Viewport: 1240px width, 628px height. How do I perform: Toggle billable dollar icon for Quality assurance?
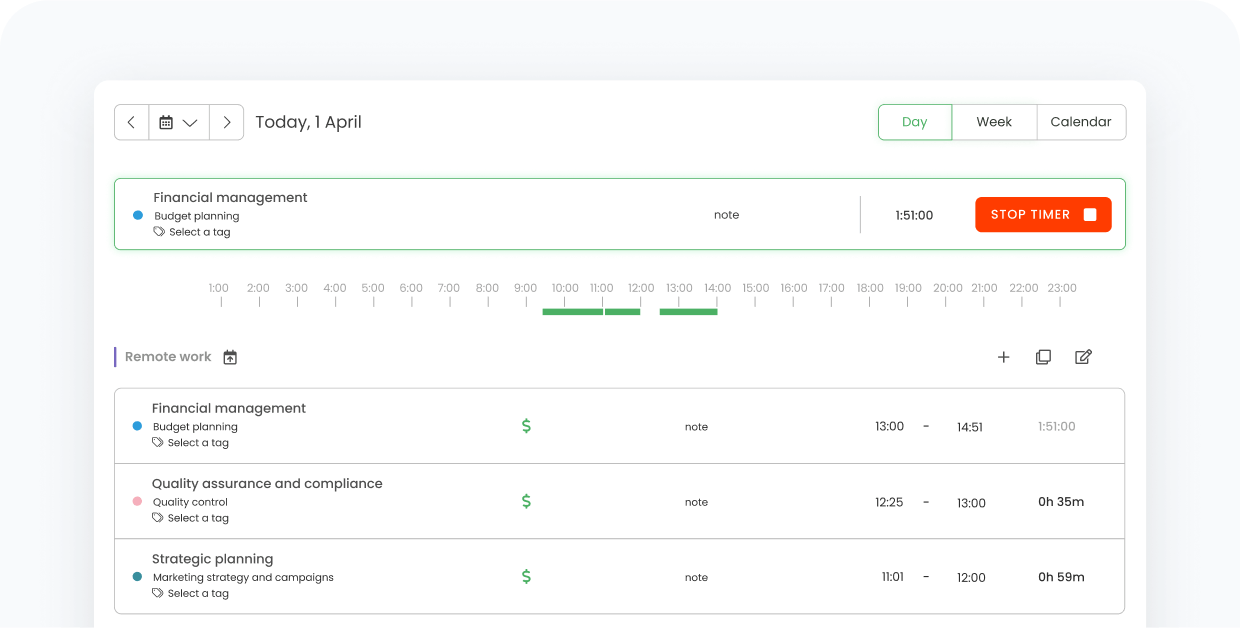click(526, 502)
